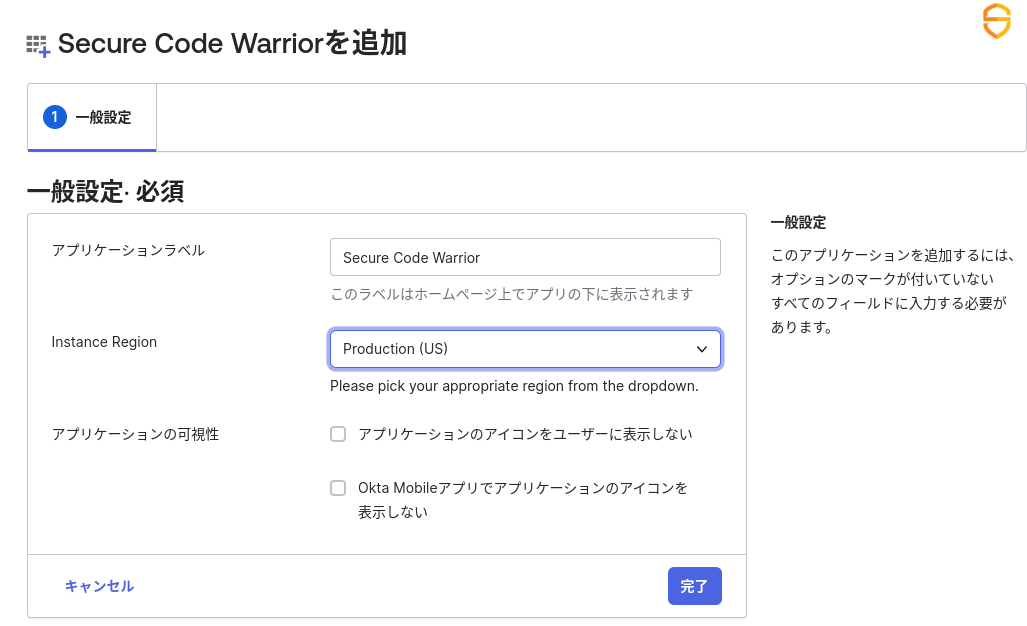Click the Secure Code Warrior shield logo
The width and height of the screenshot is (1027, 626).
pyautogui.click(x=996, y=21)
